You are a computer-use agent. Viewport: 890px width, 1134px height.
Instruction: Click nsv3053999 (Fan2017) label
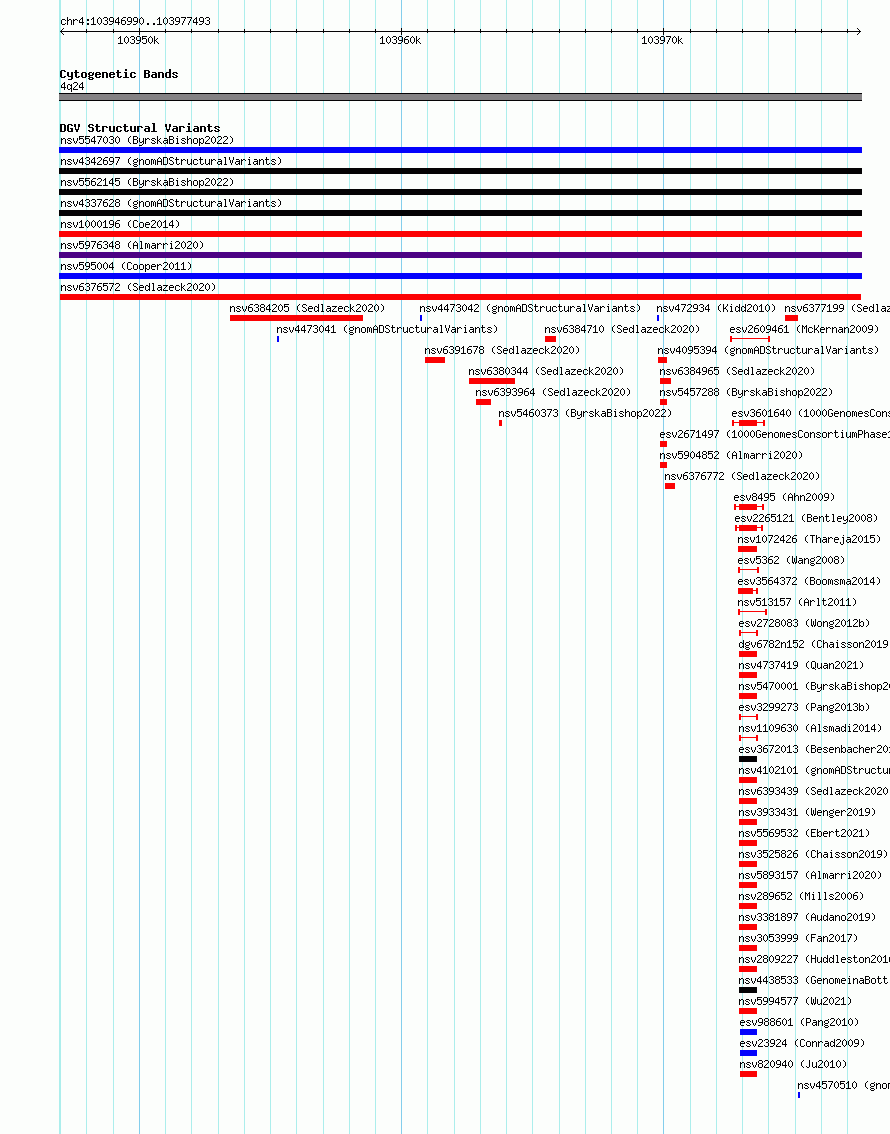click(x=798, y=937)
